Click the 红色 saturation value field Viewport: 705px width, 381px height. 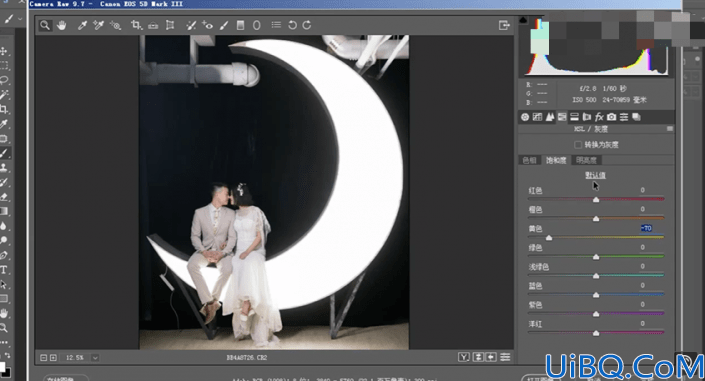point(643,190)
